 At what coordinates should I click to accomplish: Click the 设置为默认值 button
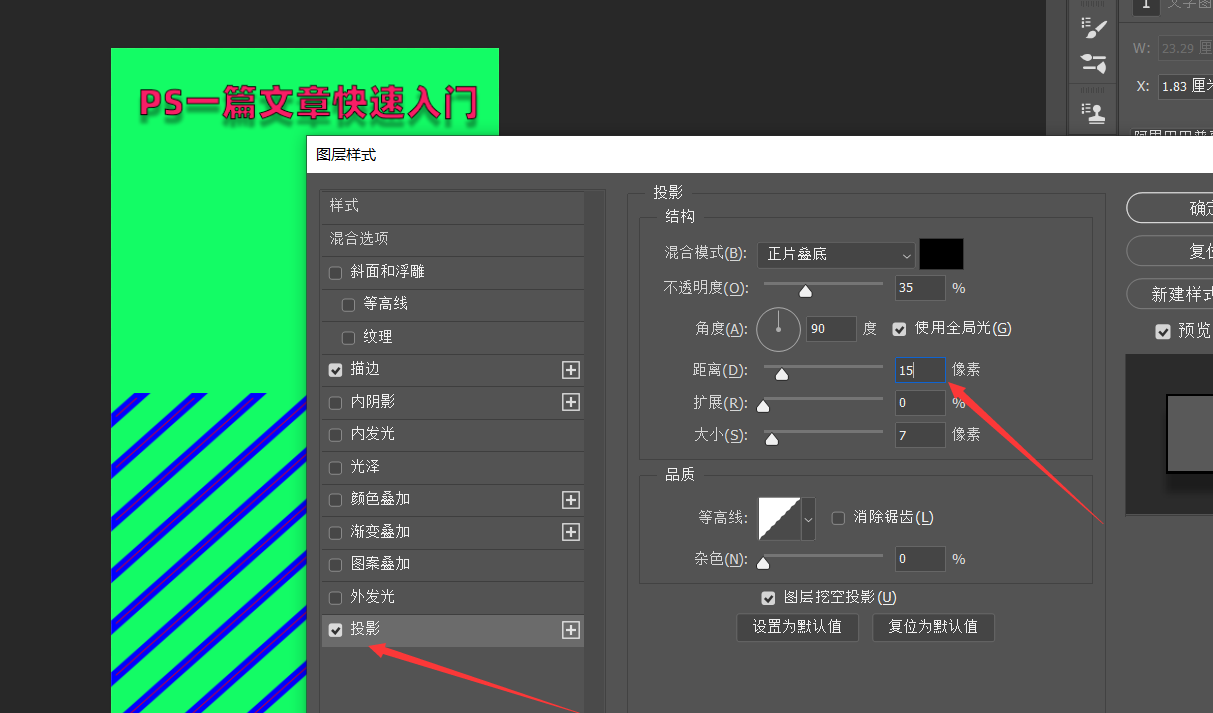[x=797, y=628]
